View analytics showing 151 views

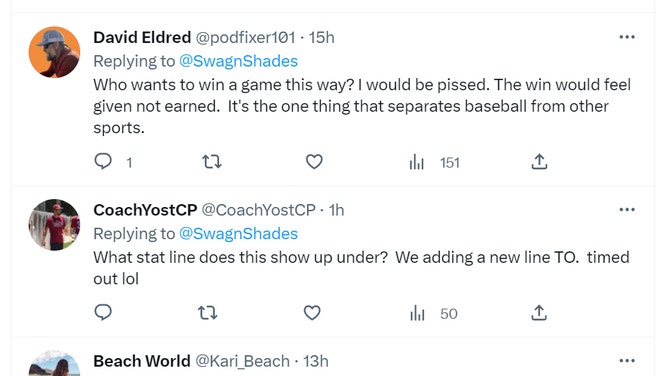(434, 162)
